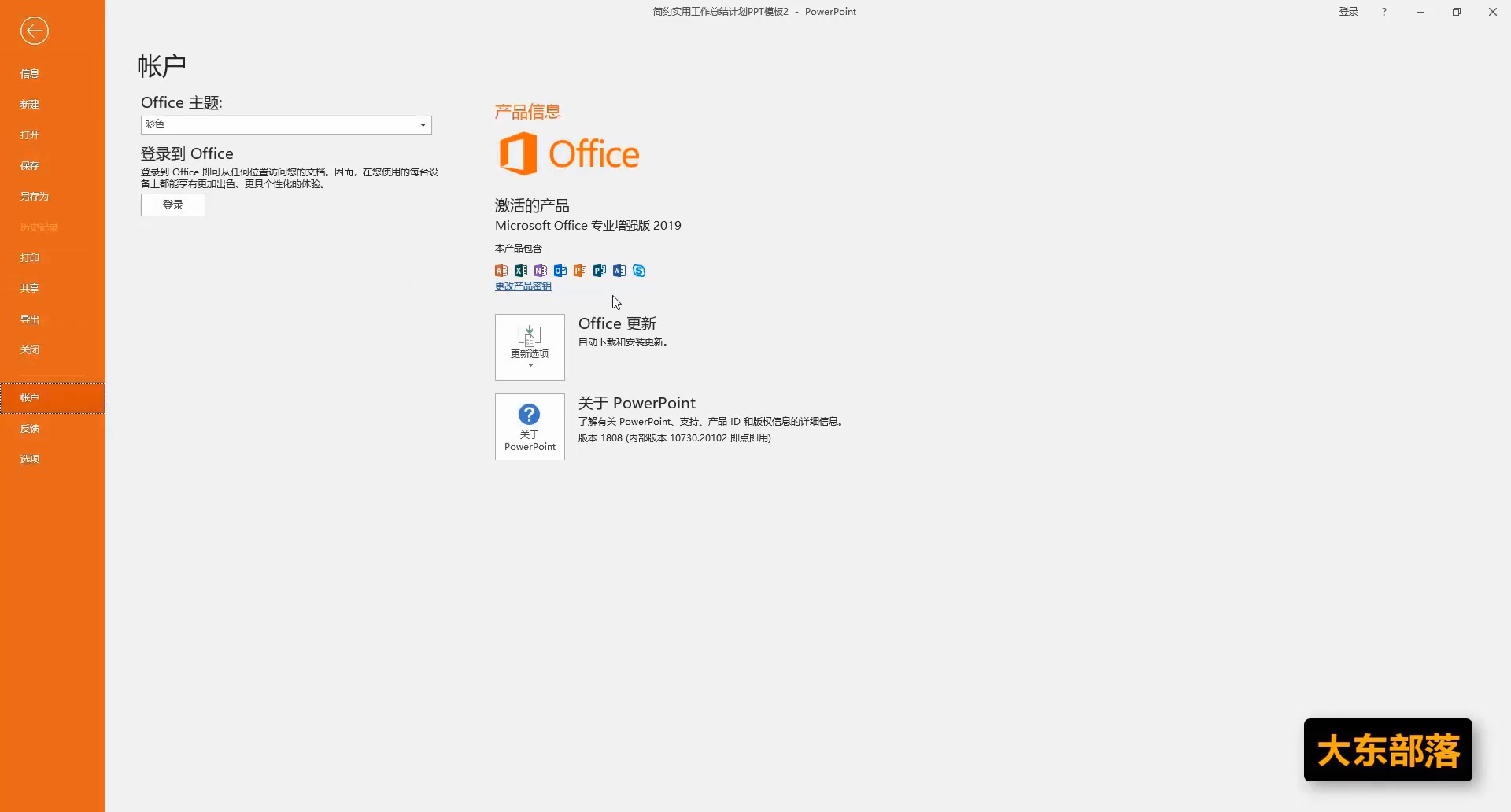The width and height of the screenshot is (1511, 812).
Task: Click the OneNote icon
Action: pos(540,271)
